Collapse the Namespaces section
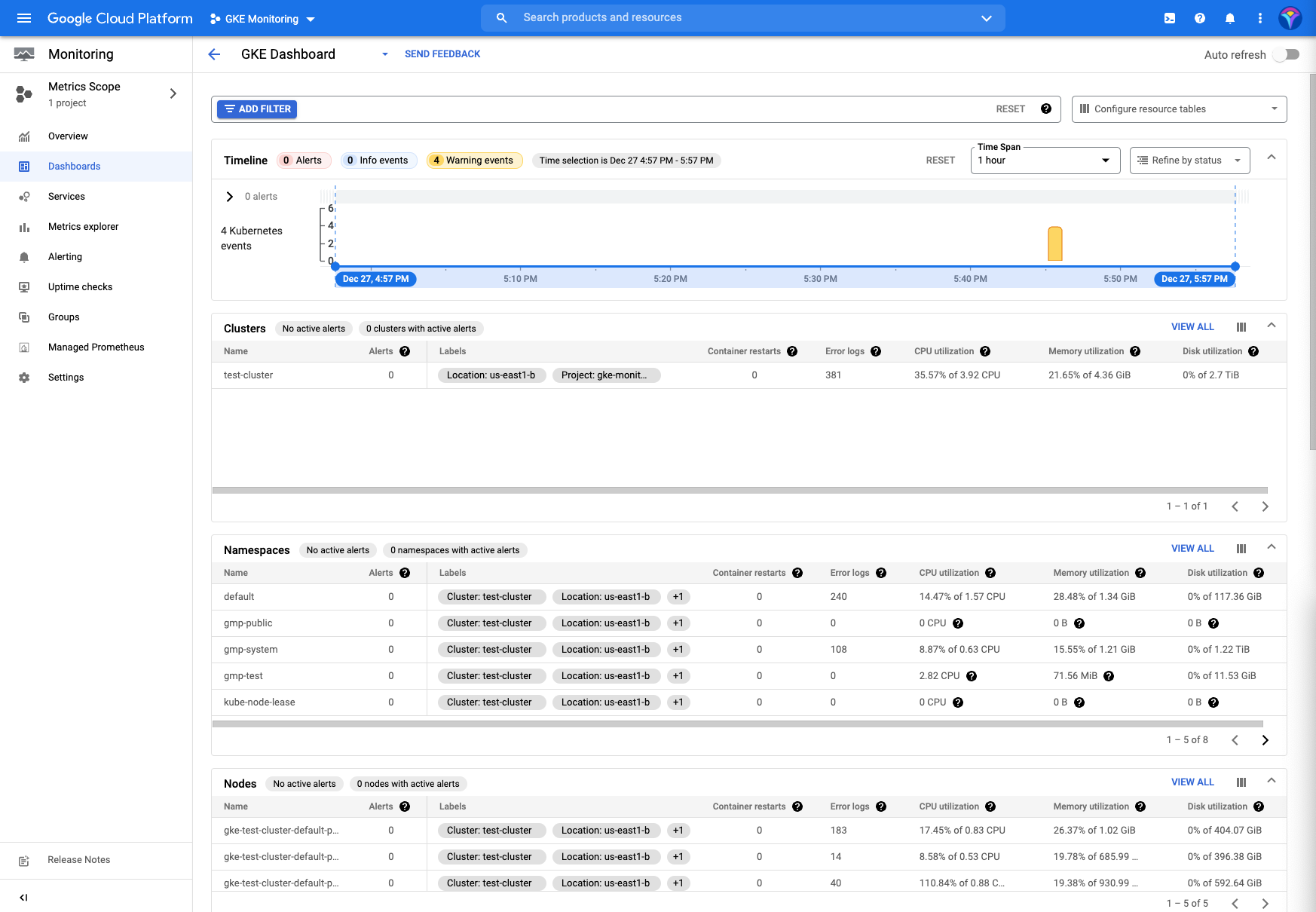 point(1272,547)
